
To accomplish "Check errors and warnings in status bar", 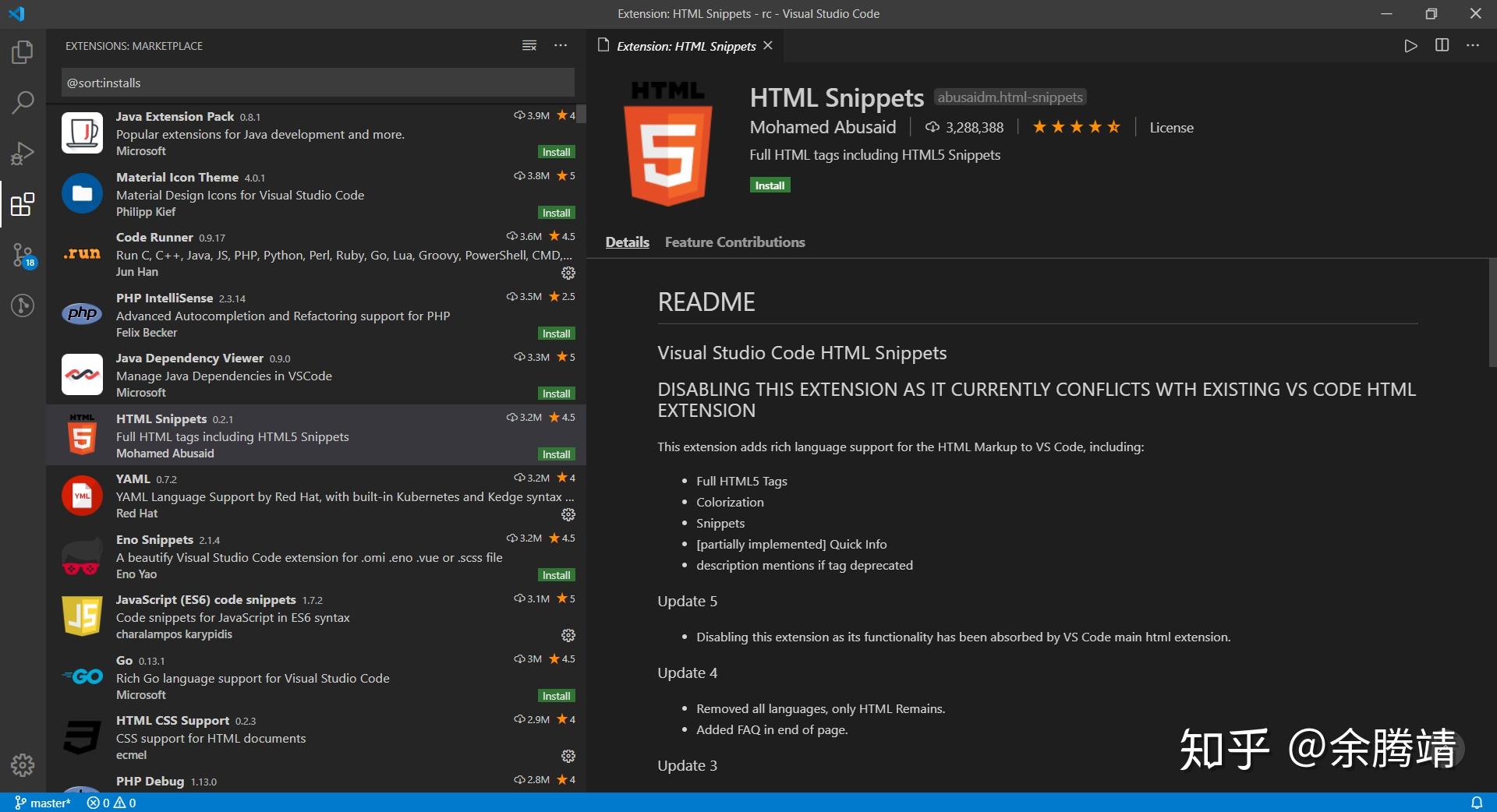I will point(110,803).
